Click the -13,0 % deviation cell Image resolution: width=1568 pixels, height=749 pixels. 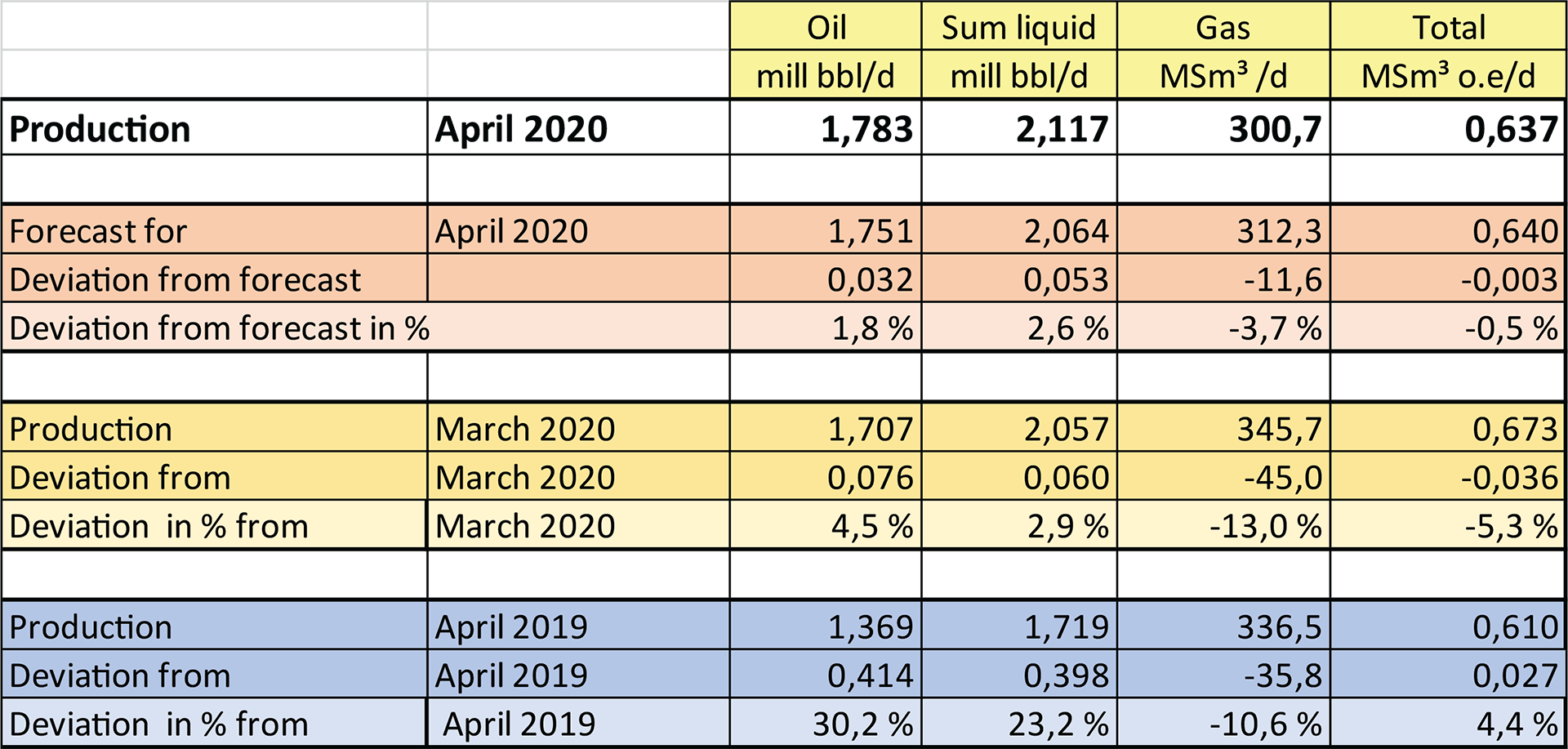1265,526
